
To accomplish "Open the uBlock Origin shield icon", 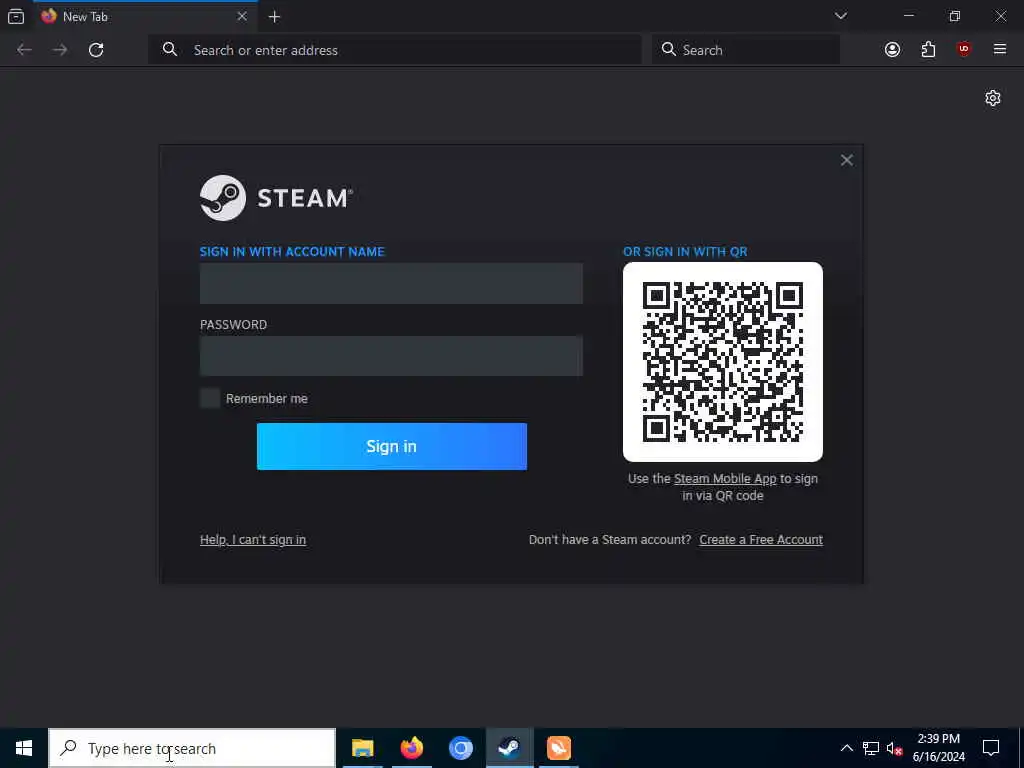I will click(x=964, y=49).
